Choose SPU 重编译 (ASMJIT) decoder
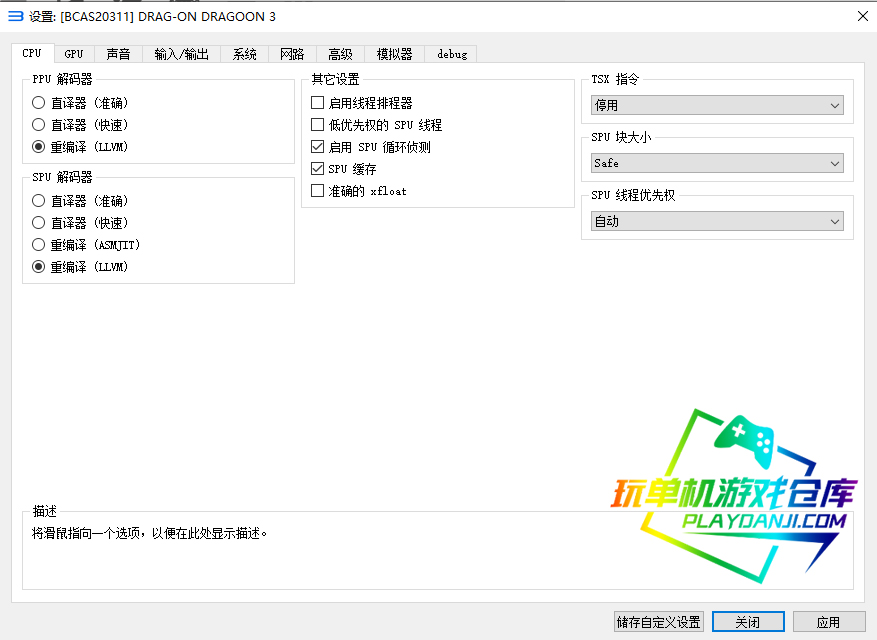Viewport: 877px width, 640px height. pos(39,245)
